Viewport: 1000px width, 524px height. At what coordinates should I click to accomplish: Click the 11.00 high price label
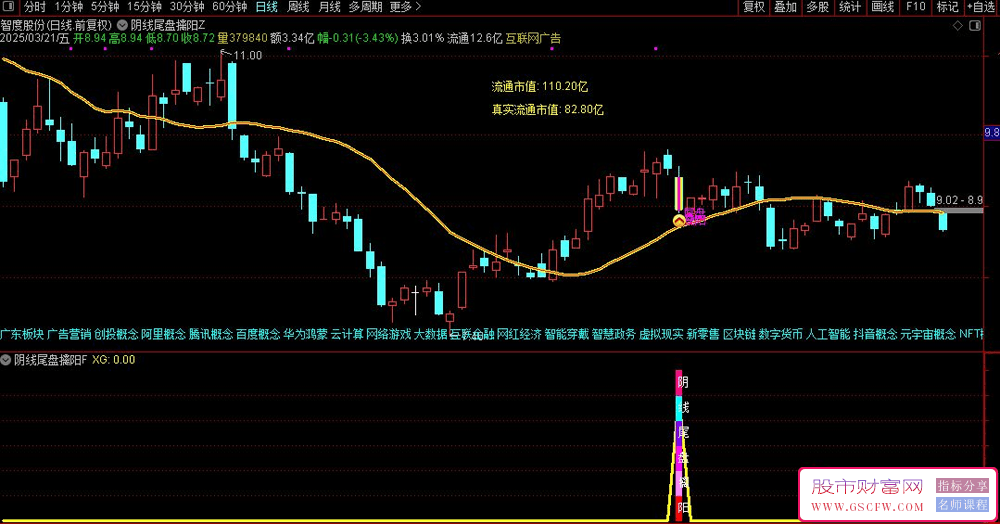click(247, 55)
